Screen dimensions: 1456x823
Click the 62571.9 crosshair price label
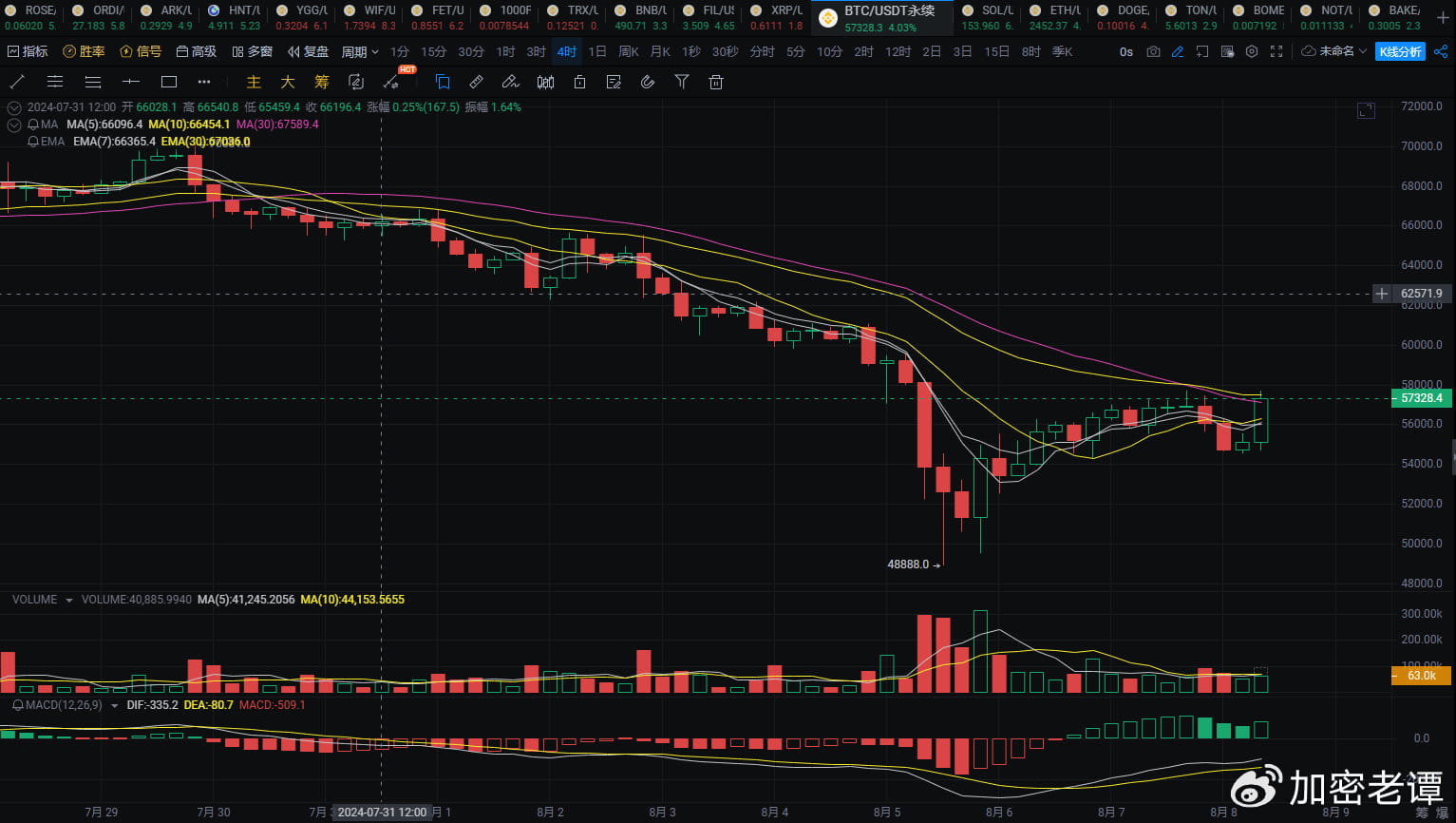pos(1421,294)
